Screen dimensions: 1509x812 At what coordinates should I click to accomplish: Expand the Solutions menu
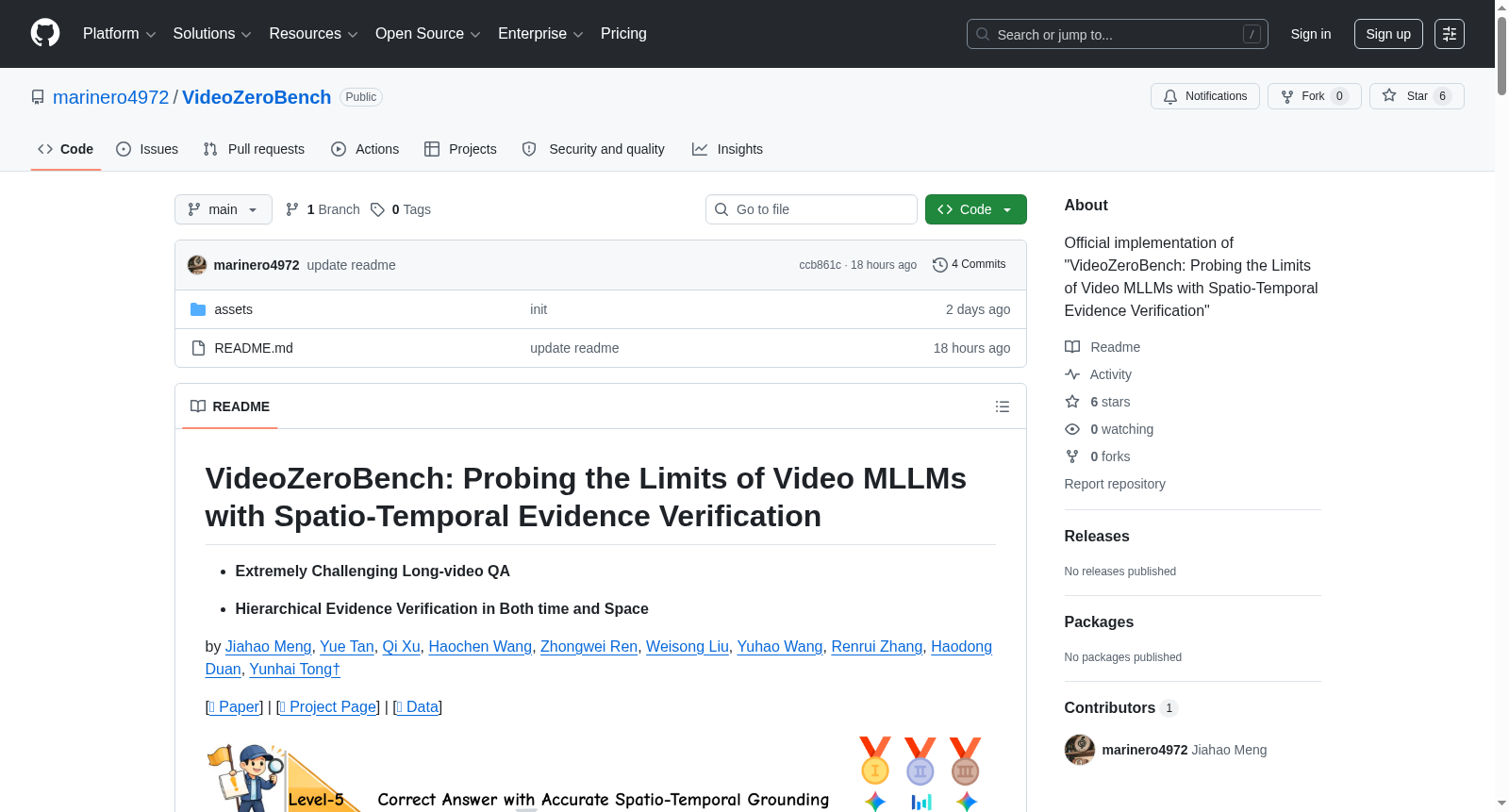point(212,34)
